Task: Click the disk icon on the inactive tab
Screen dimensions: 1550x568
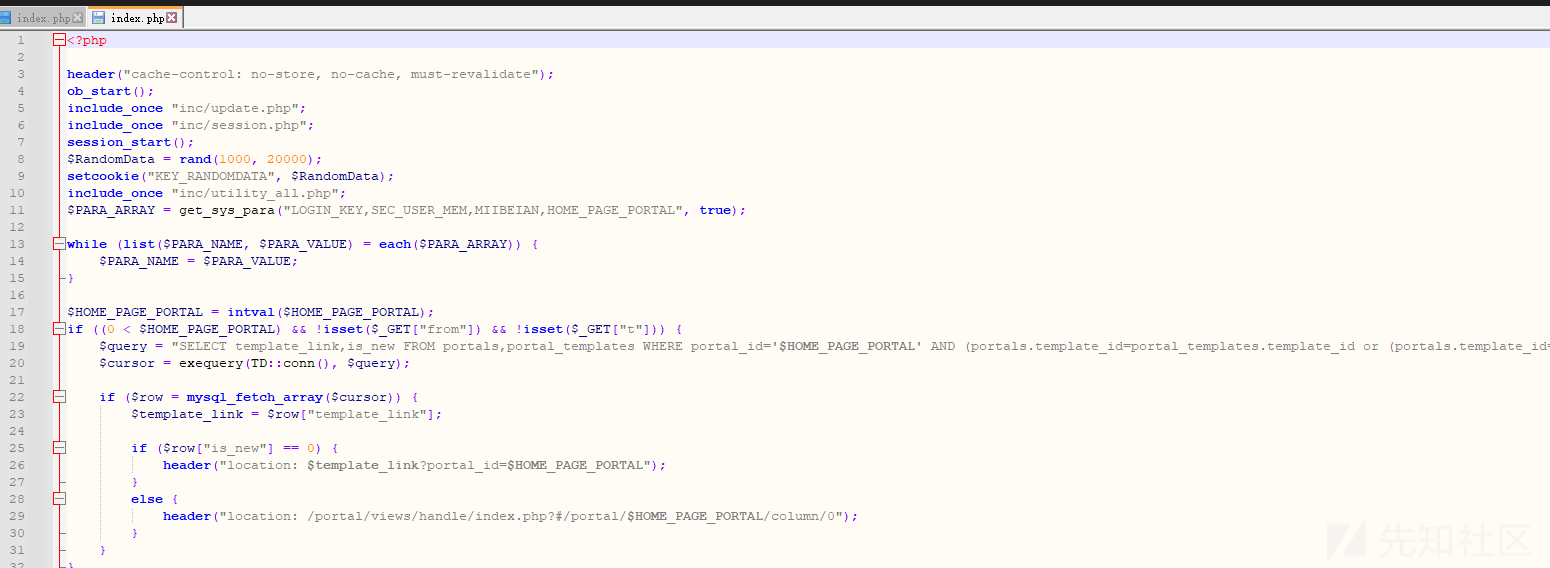Action: [x=5, y=18]
